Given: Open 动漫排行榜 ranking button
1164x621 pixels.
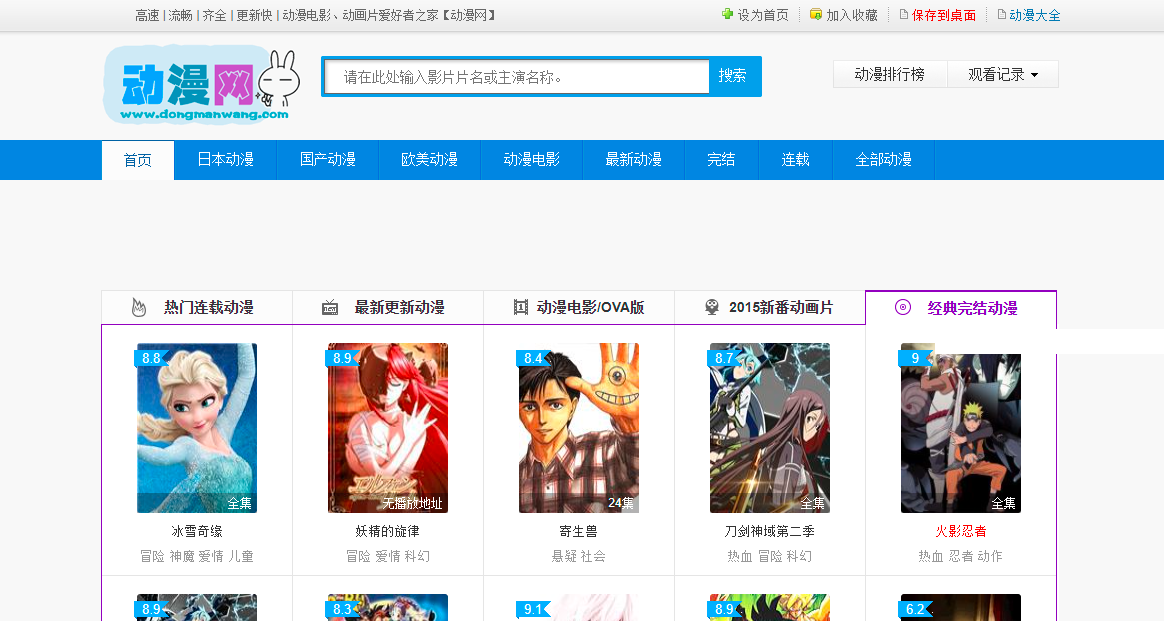Looking at the screenshot, I should [890, 74].
